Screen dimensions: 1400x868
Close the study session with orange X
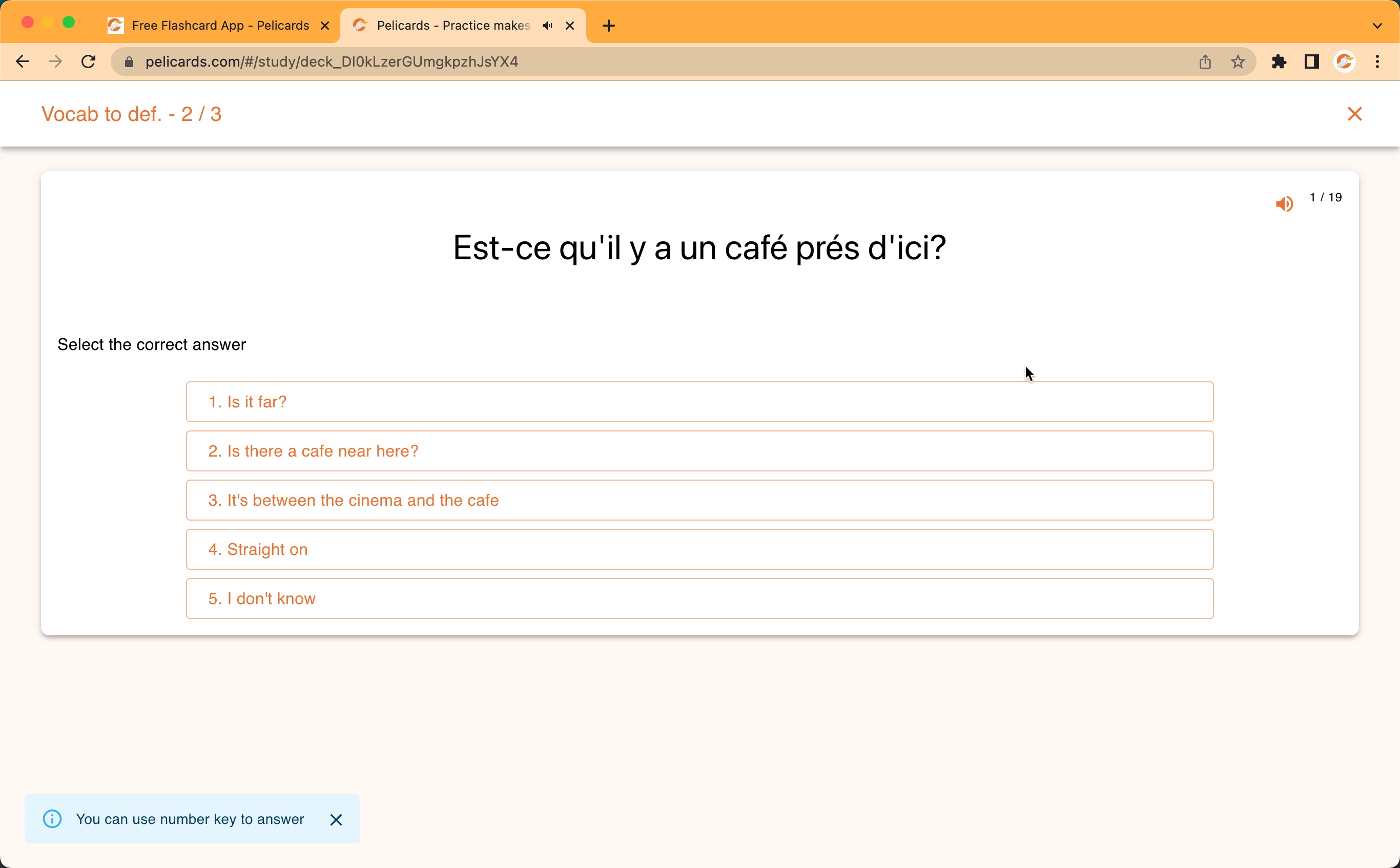(x=1355, y=114)
